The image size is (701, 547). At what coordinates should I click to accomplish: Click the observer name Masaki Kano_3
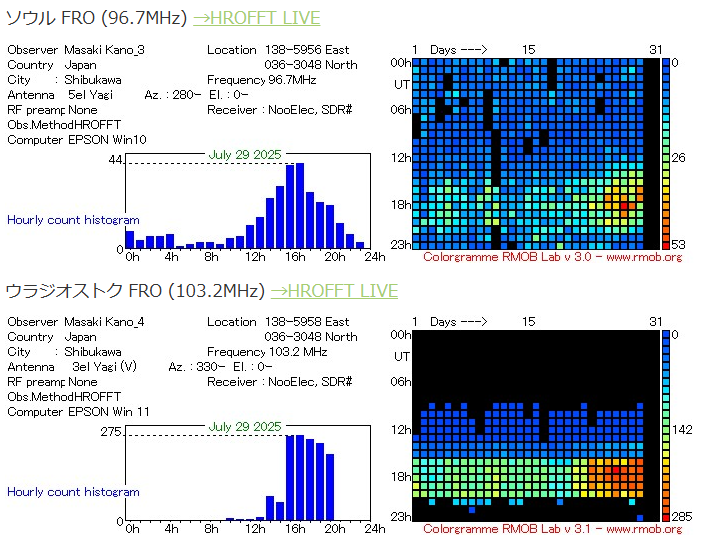(x=104, y=50)
